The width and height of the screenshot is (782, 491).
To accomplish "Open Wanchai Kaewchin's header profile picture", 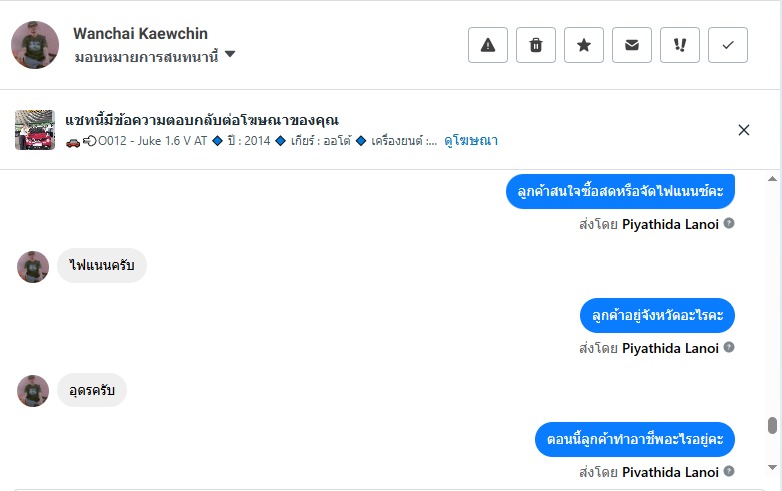I will tap(35, 45).
